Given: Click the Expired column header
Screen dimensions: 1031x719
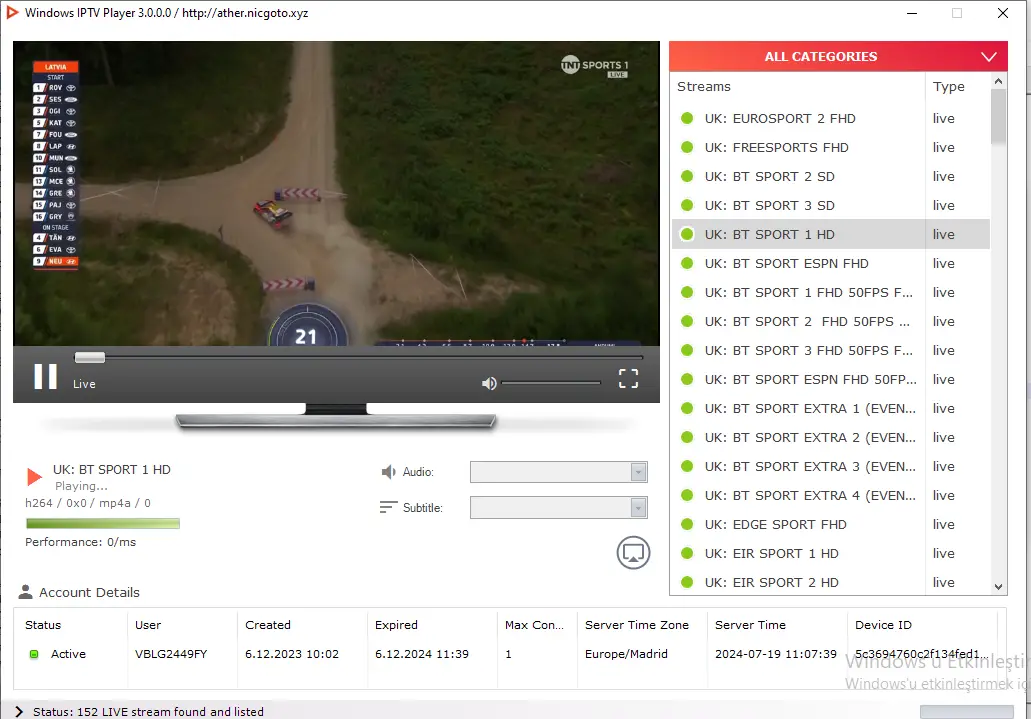Looking at the screenshot, I should point(432,625).
